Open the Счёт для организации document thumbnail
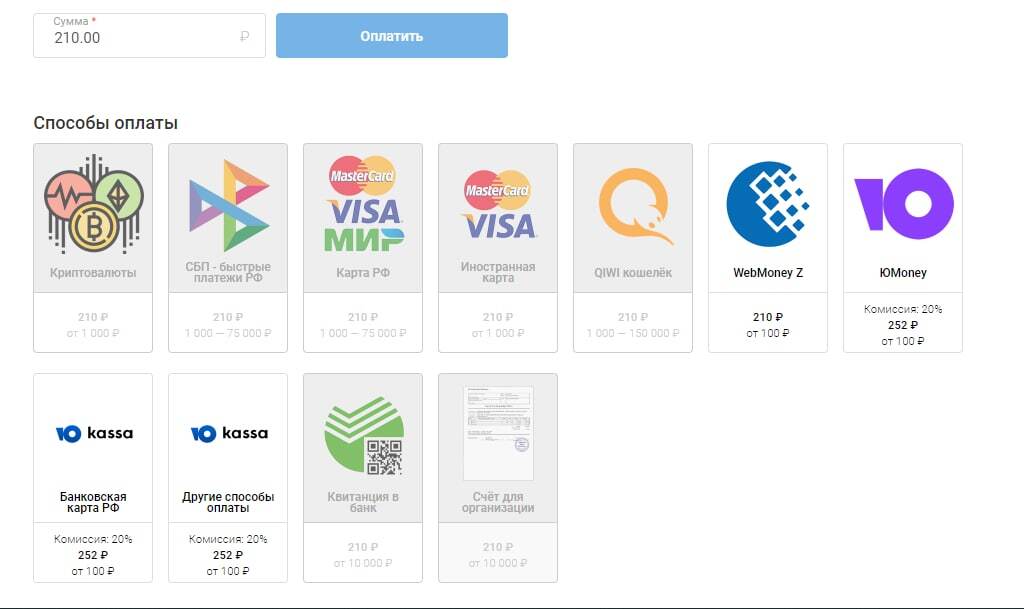1024x609 pixels. pos(498,433)
